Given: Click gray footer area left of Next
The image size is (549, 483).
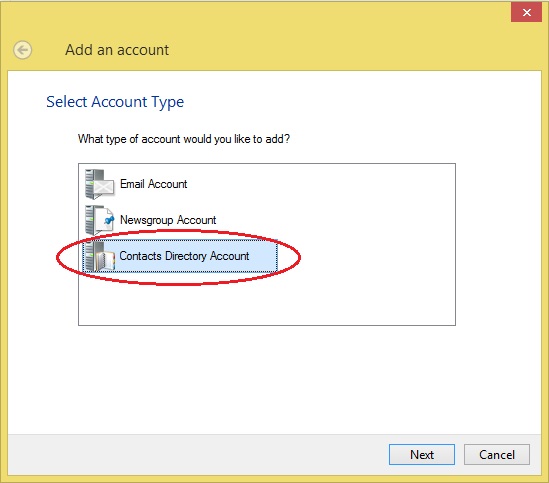Looking at the screenshot, I should 196,455.
